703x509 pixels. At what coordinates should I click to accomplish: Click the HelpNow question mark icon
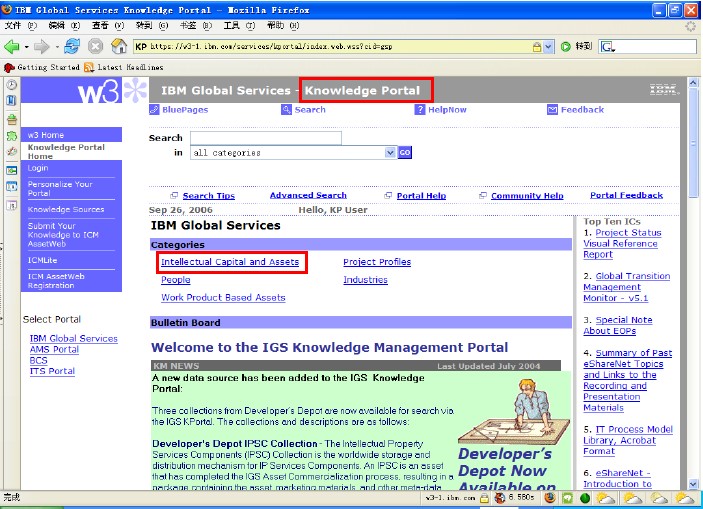420,109
